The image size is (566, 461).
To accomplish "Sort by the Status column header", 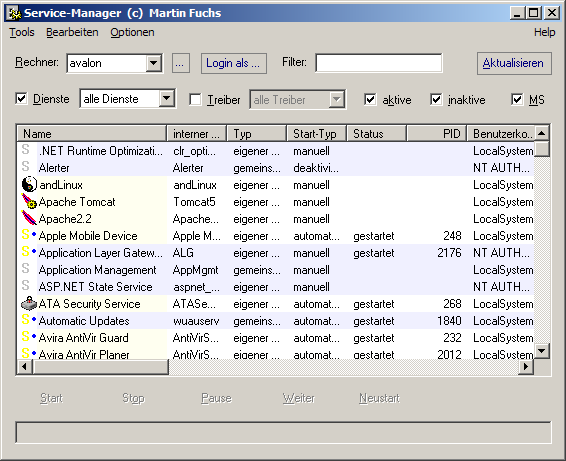I will click(376, 134).
